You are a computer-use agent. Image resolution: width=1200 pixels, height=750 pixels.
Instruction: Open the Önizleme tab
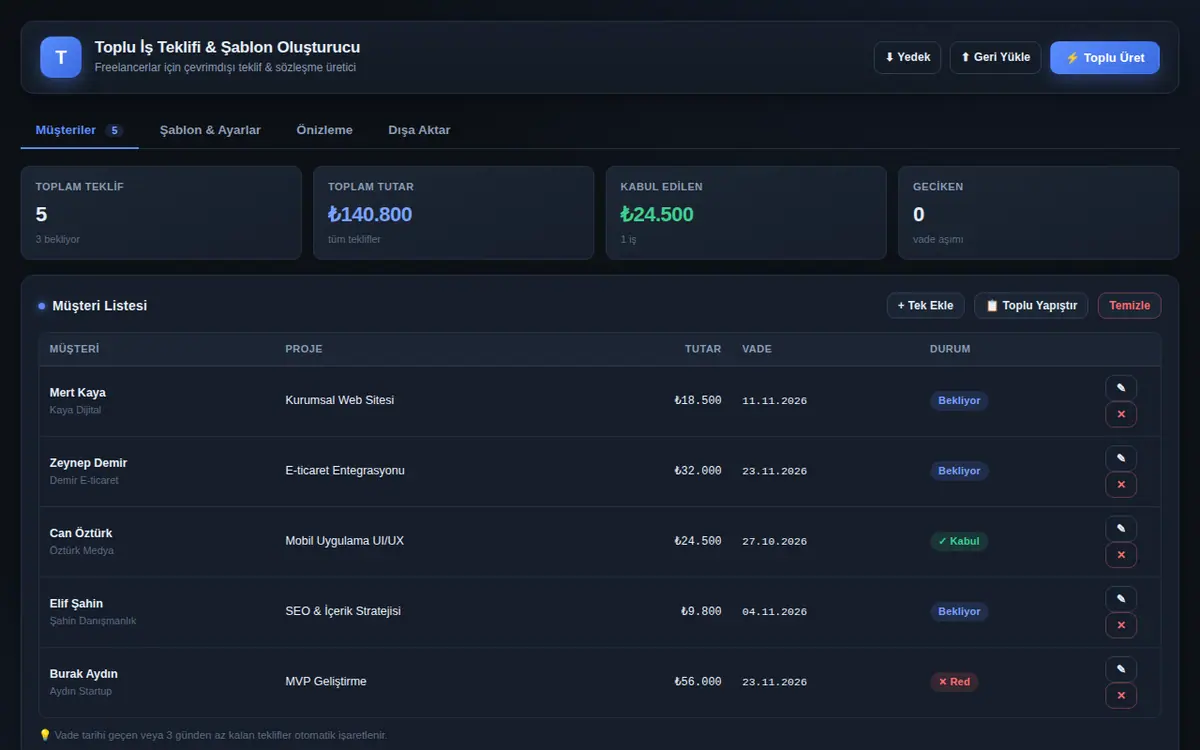325,130
